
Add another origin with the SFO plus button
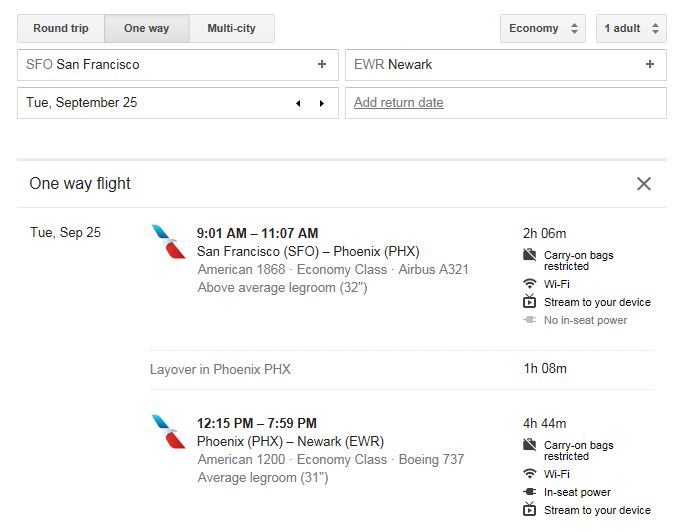pos(322,64)
